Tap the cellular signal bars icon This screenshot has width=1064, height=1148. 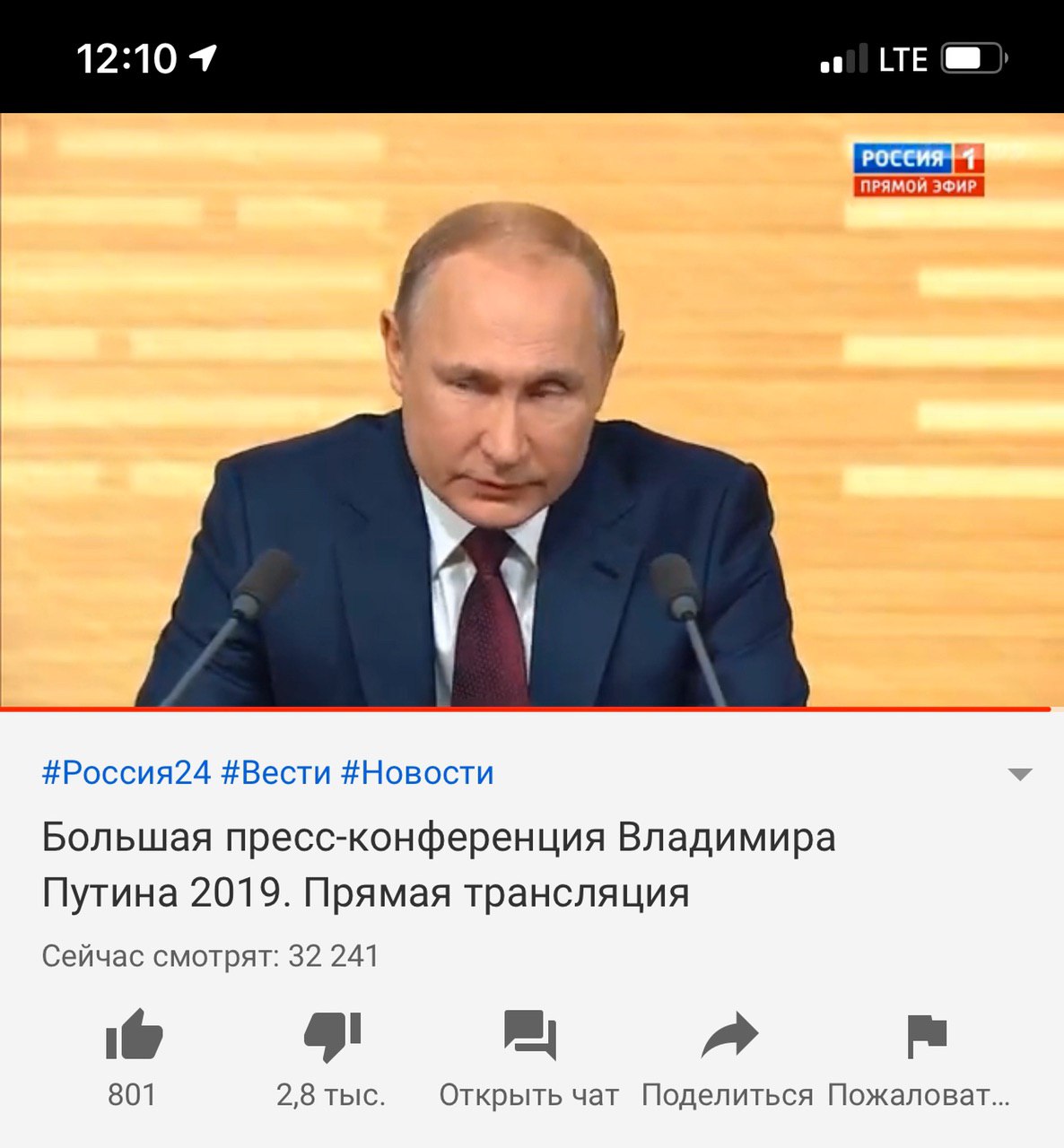click(843, 59)
